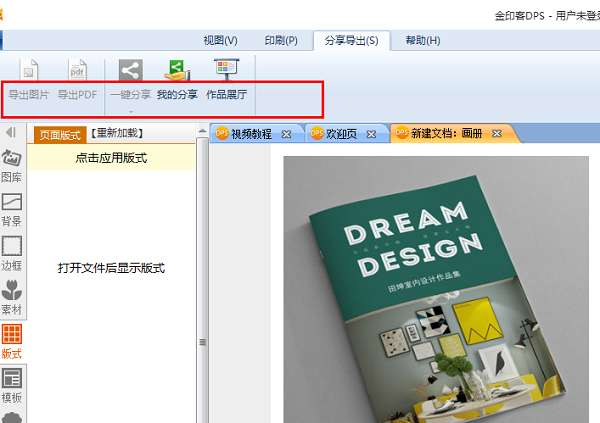Image resolution: width=600 pixels, height=423 pixels.
Task: Switch to the 视频教程 document tab
Action: [252, 134]
